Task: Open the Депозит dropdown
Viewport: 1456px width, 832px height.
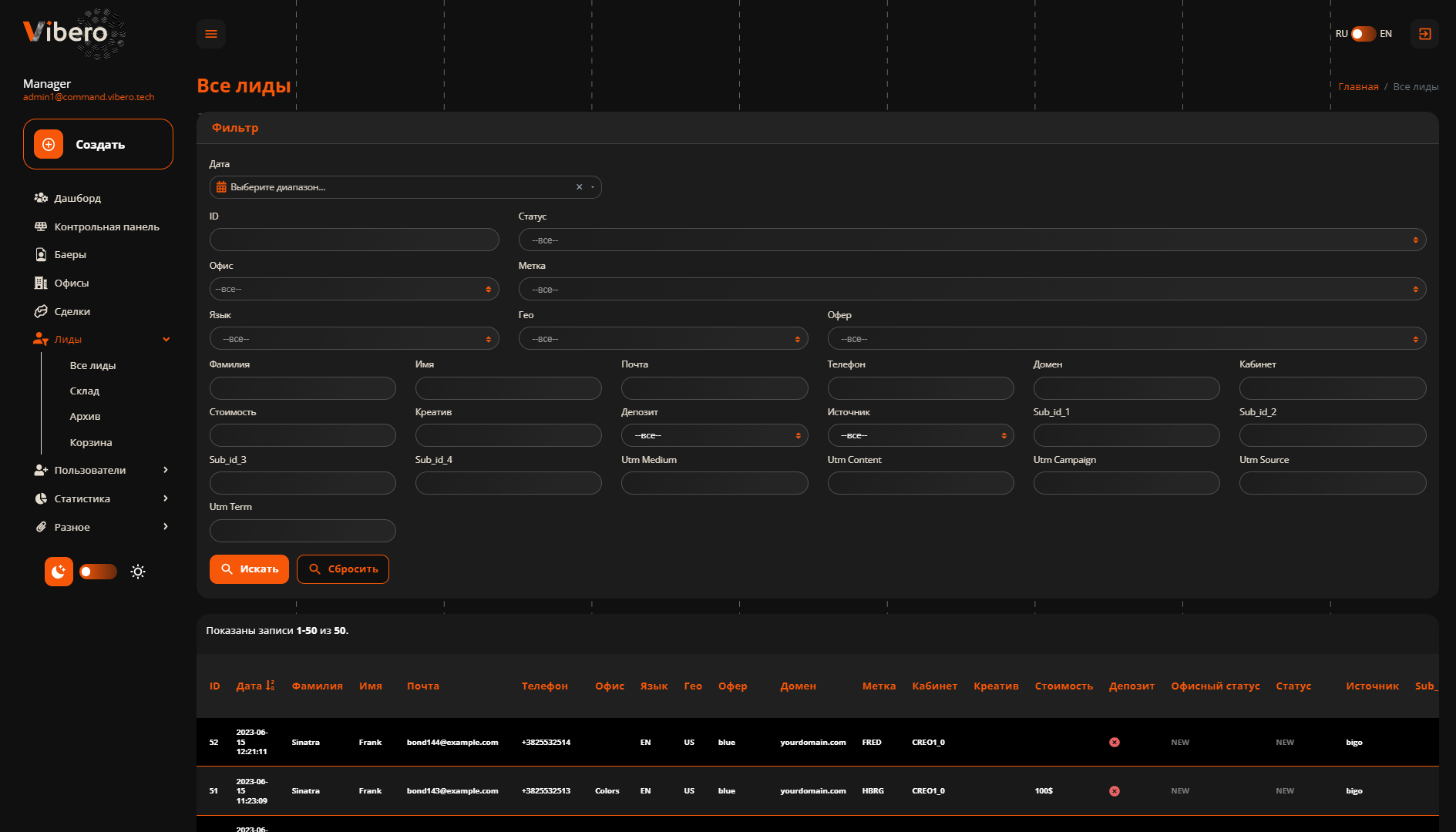Action: [715, 436]
